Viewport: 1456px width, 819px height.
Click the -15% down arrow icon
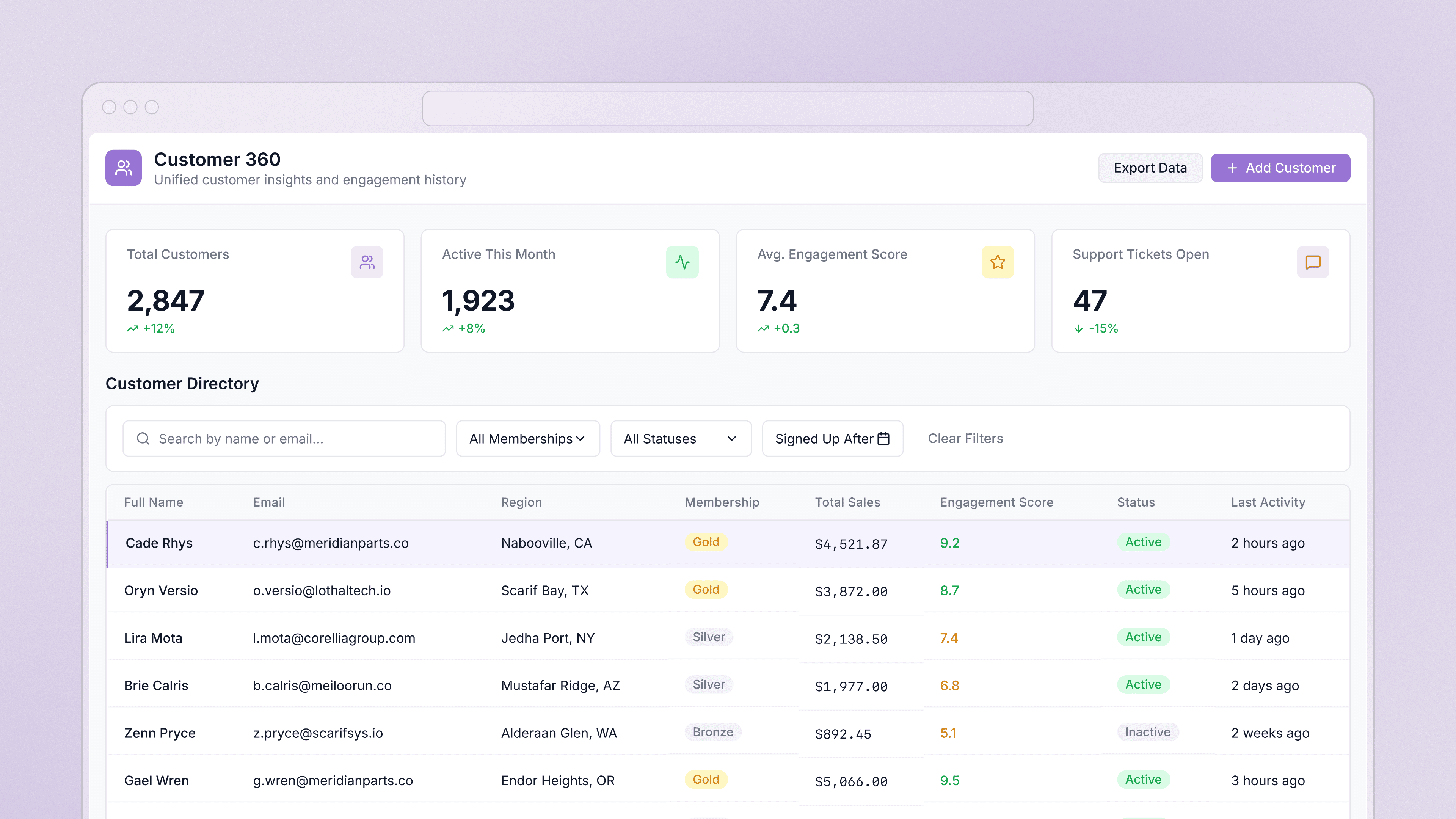pyautogui.click(x=1078, y=328)
